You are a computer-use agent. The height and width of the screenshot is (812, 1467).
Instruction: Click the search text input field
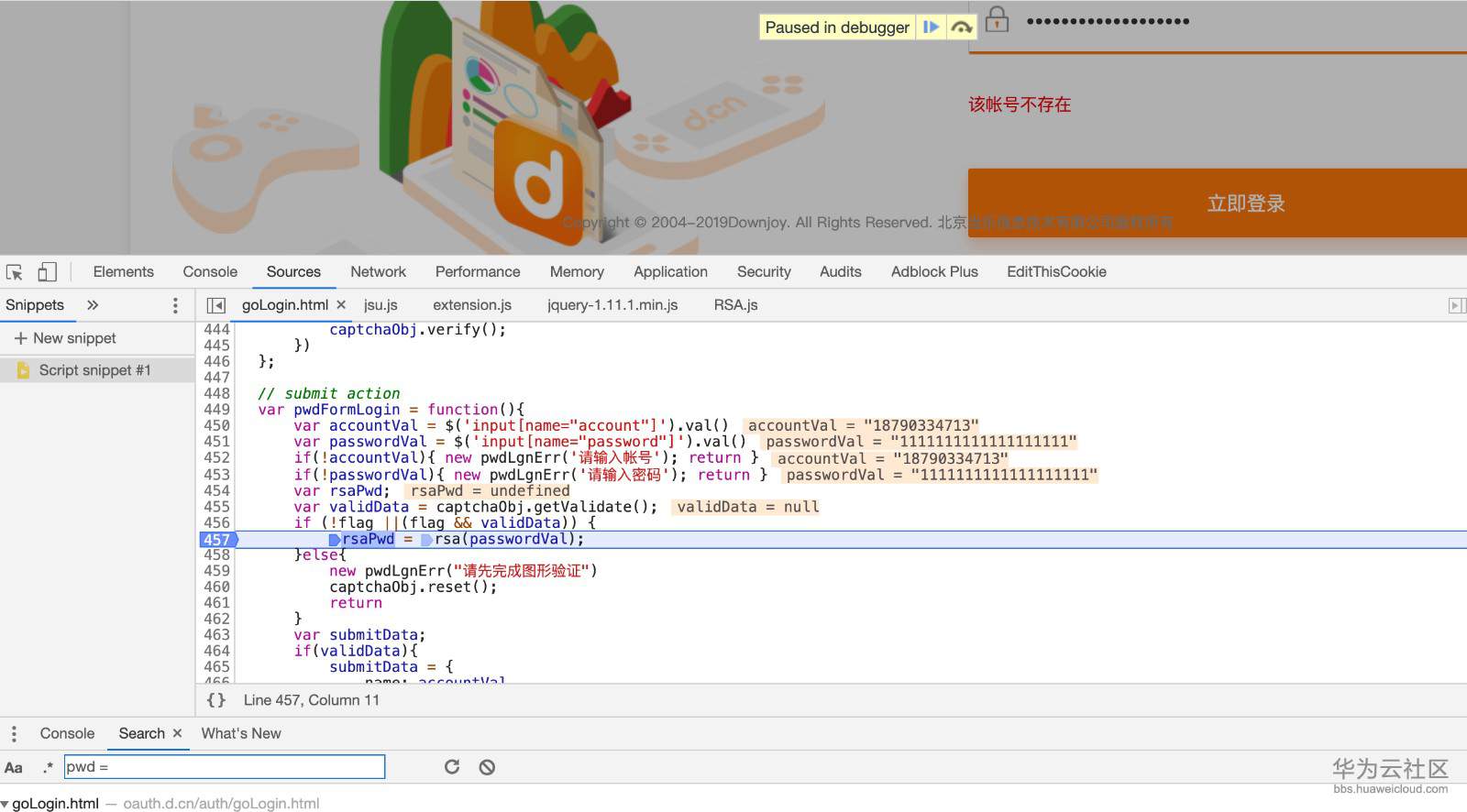point(225,767)
